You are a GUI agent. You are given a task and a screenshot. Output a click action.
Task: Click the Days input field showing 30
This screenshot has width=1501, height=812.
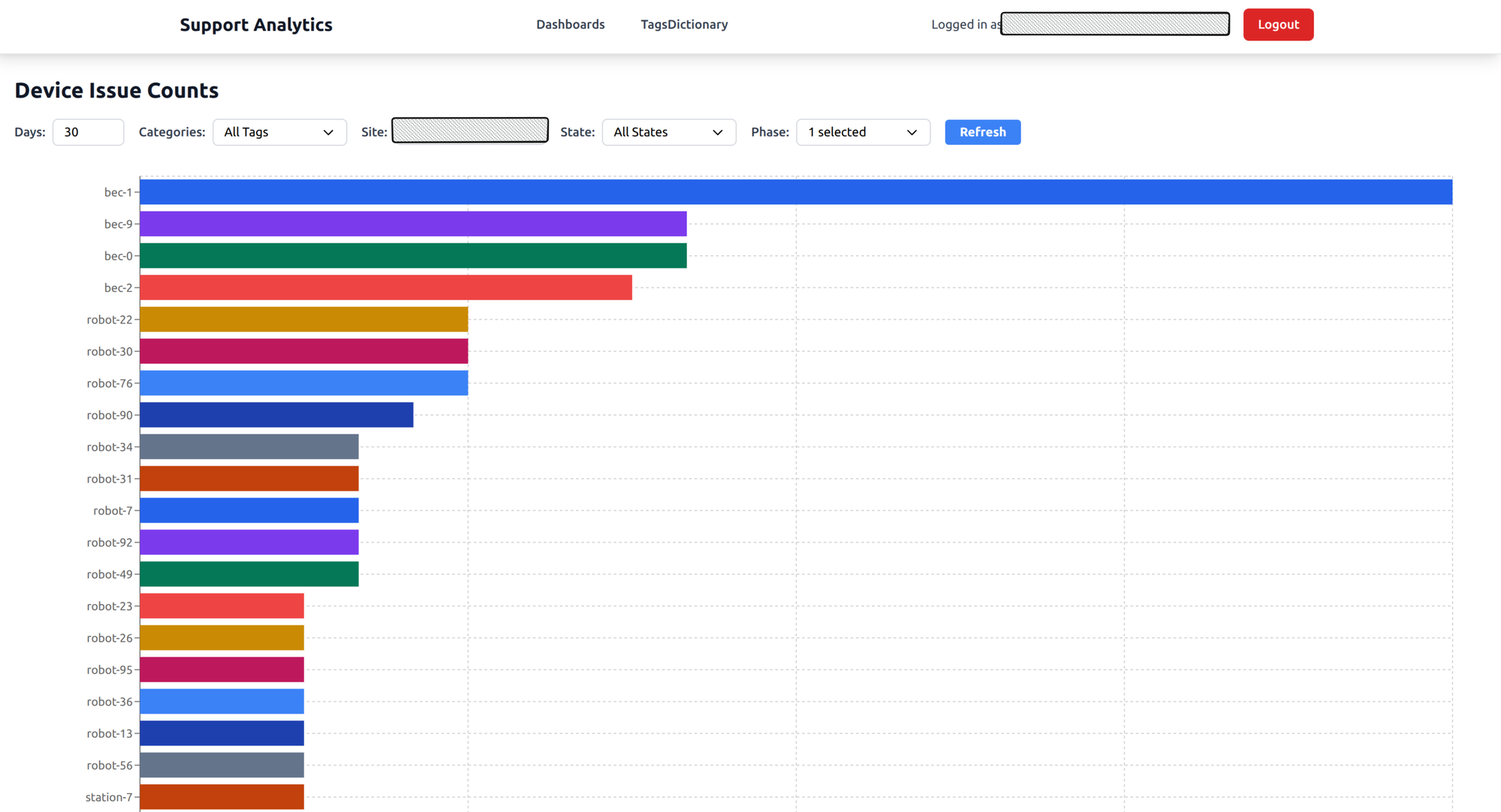click(x=88, y=132)
